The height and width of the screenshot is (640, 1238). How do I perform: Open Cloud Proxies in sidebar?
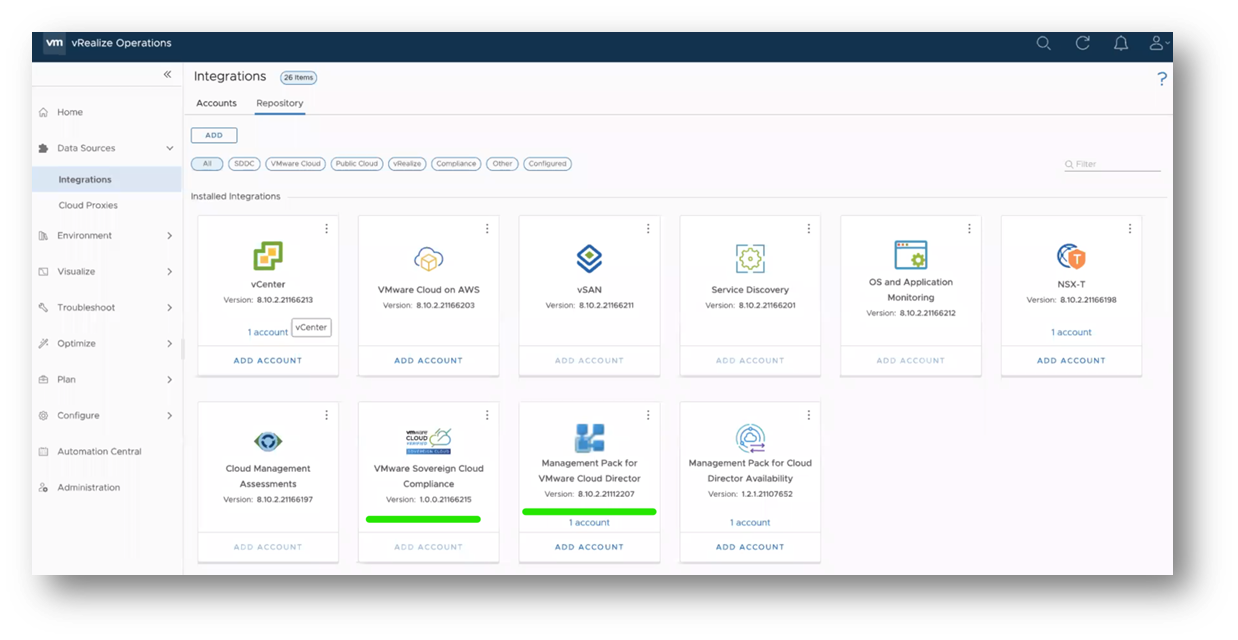88,205
